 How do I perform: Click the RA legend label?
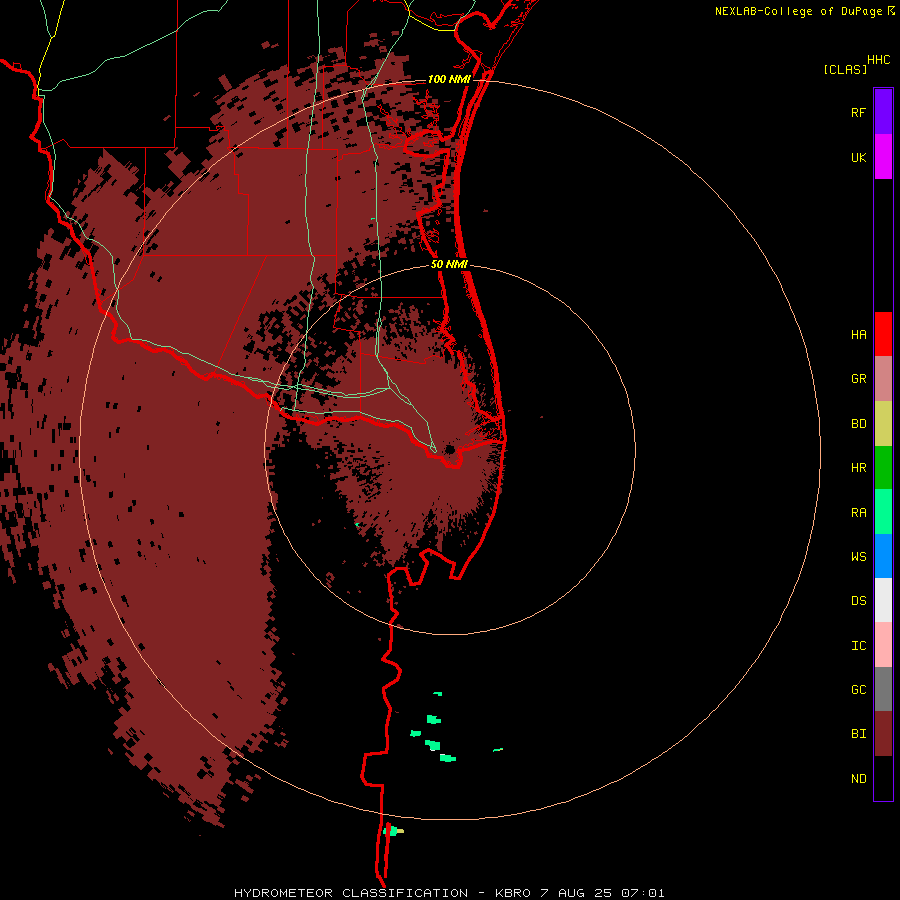[859, 513]
